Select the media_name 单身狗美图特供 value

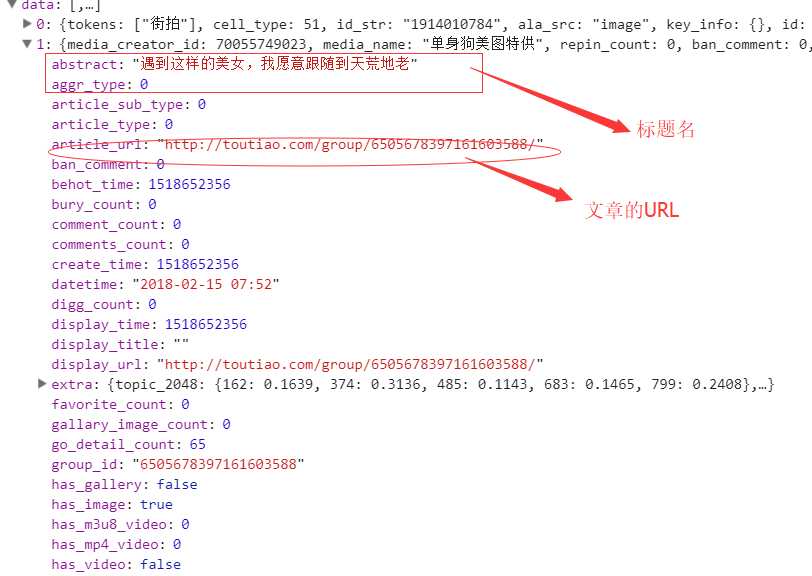pos(486,44)
